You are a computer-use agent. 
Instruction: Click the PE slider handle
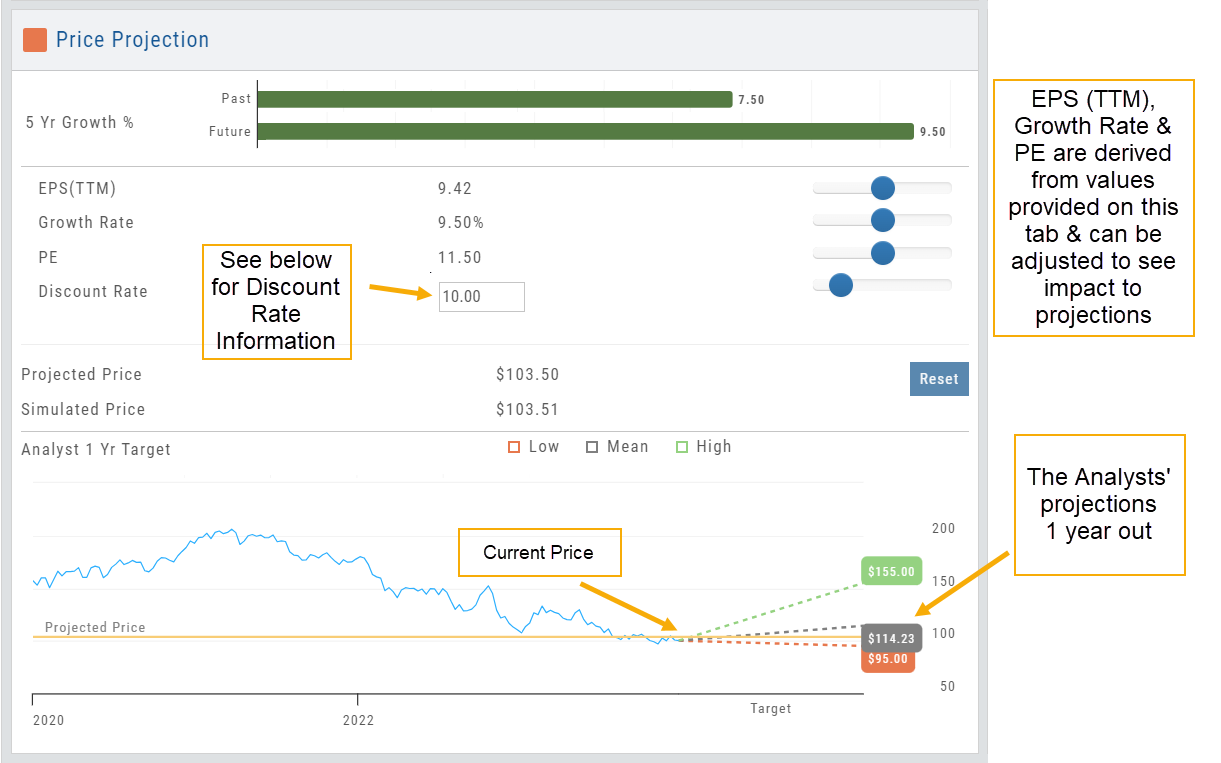[882, 254]
